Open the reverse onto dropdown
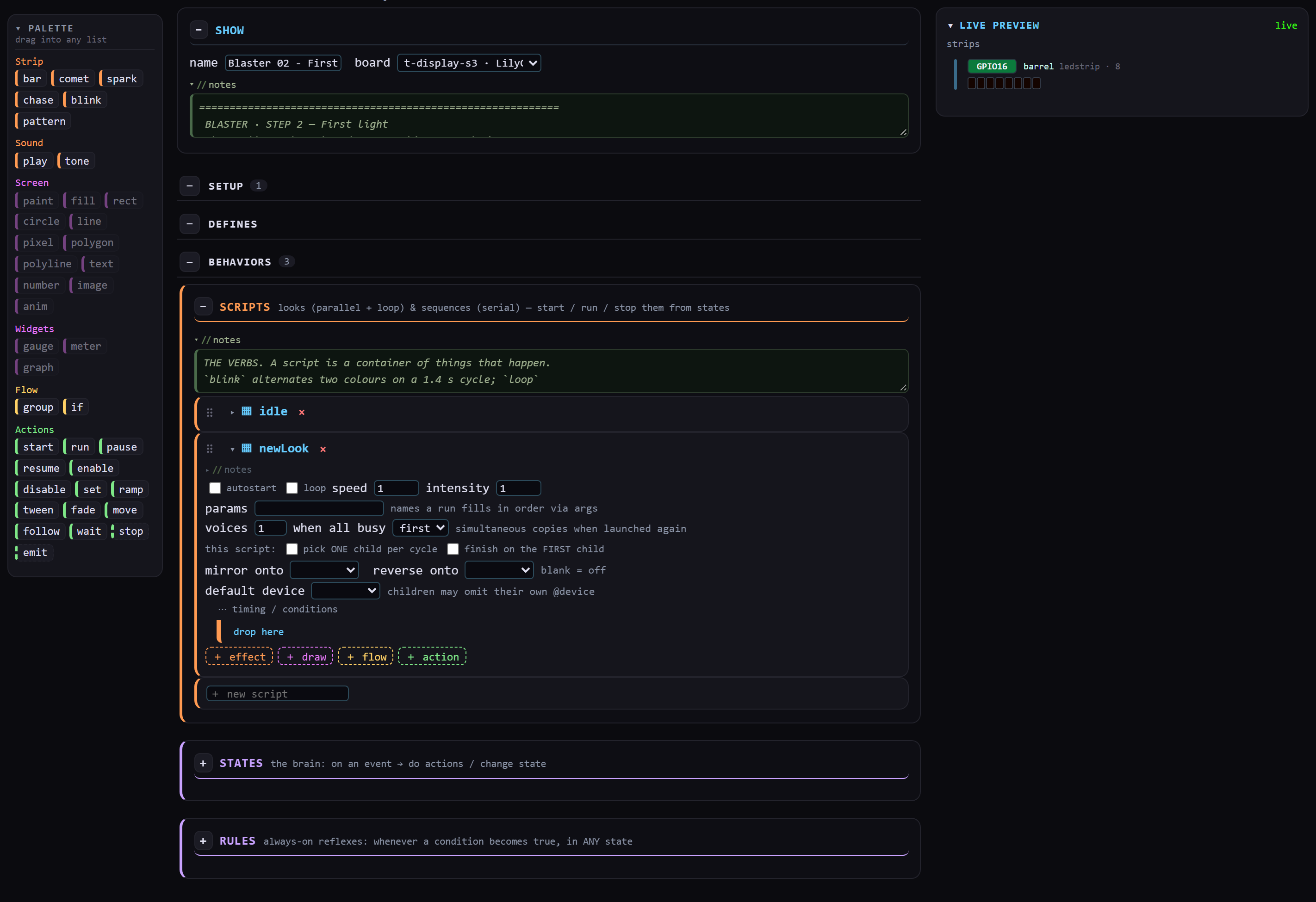Viewport: 1316px width, 902px height. [x=499, y=569]
